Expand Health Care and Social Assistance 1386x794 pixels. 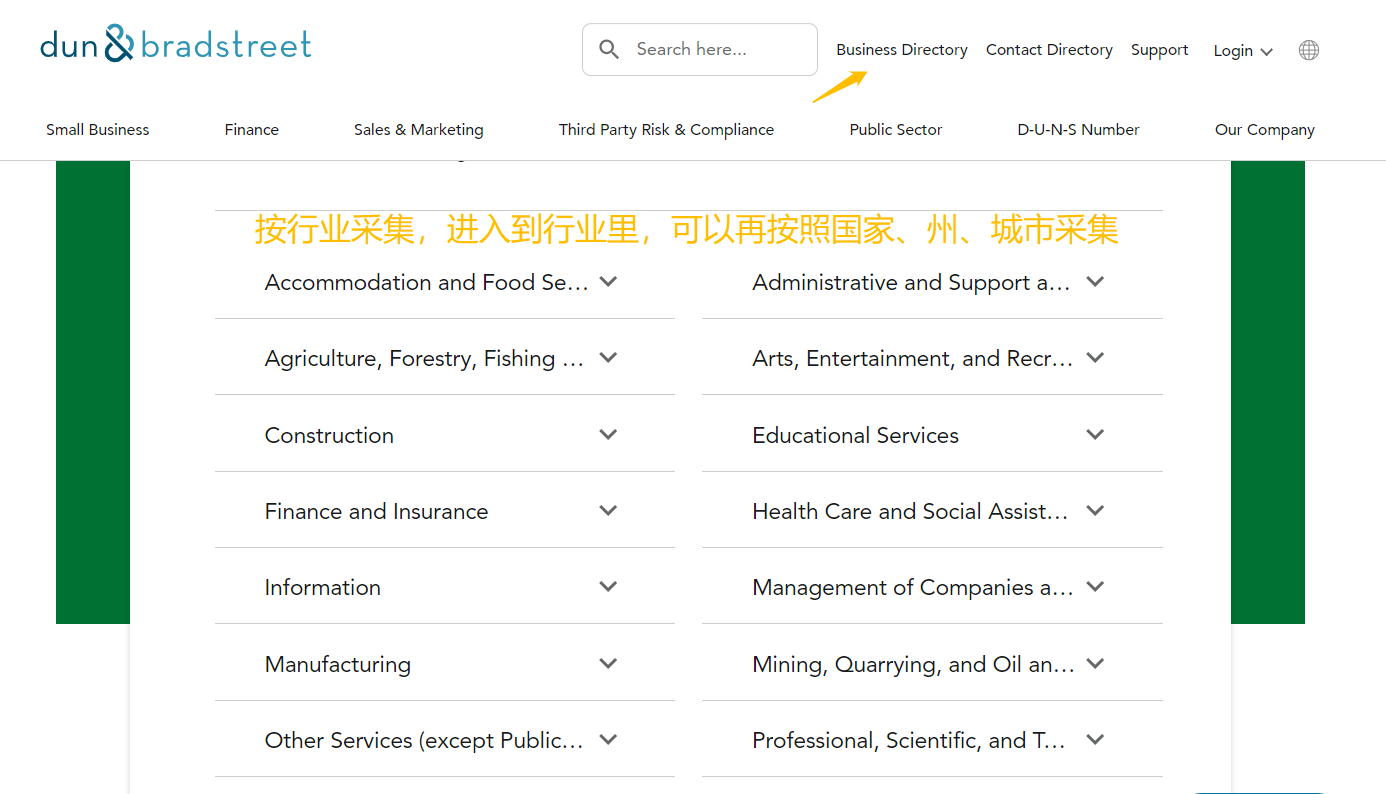point(932,511)
